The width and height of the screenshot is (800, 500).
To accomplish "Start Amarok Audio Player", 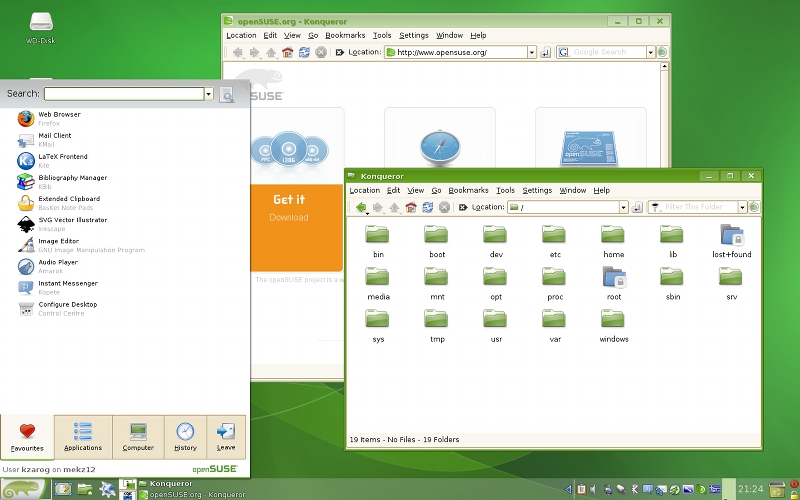I will pos(47,266).
